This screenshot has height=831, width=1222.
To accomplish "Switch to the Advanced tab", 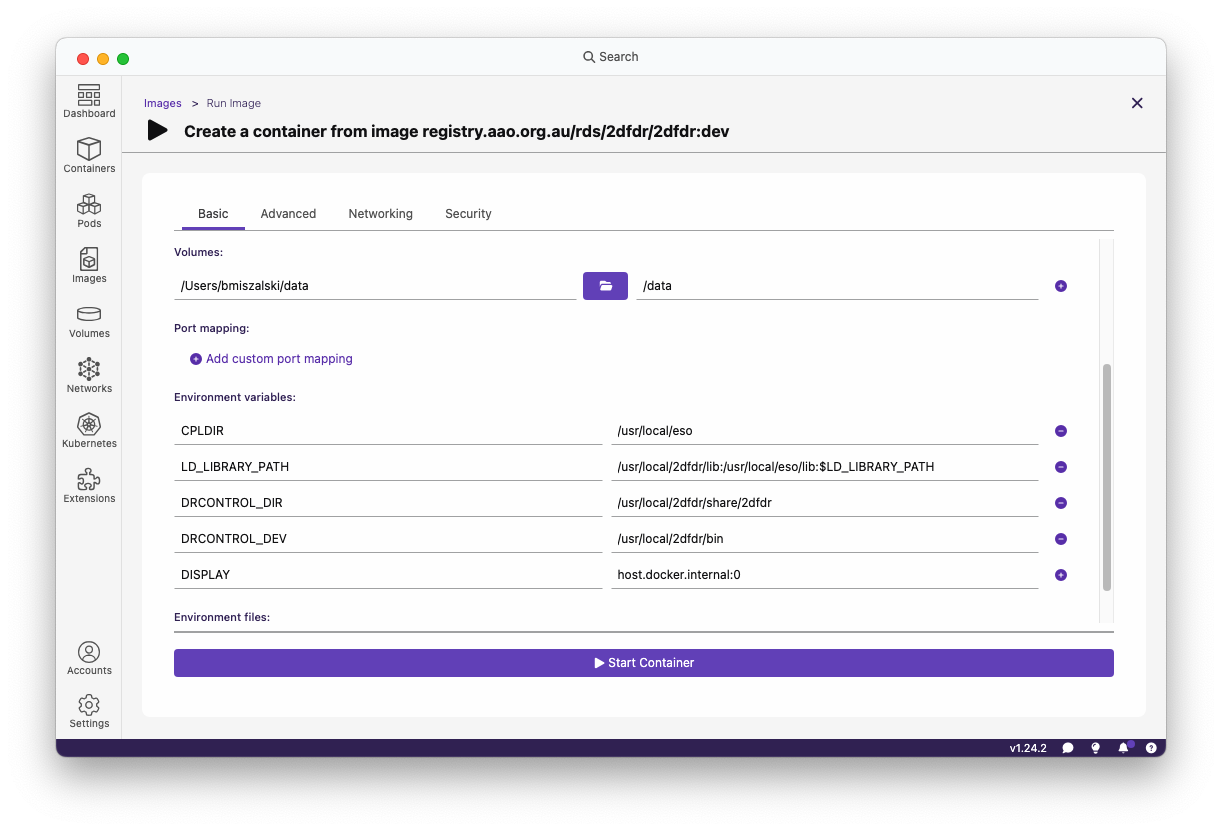I will coord(288,214).
